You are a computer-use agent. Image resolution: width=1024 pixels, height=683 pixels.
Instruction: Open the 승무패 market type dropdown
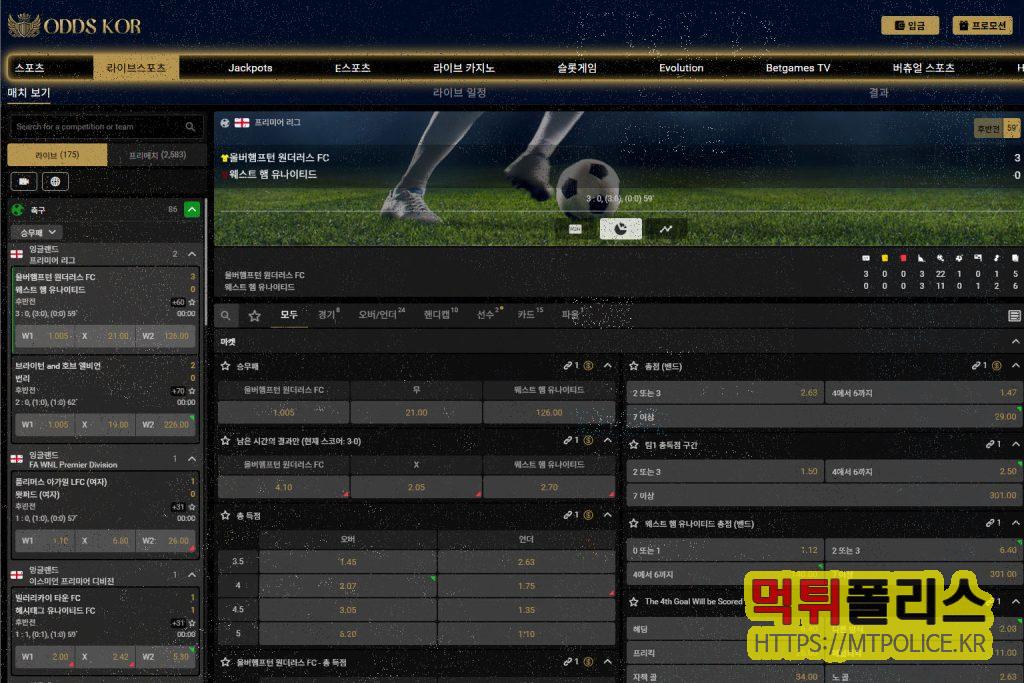[37, 232]
